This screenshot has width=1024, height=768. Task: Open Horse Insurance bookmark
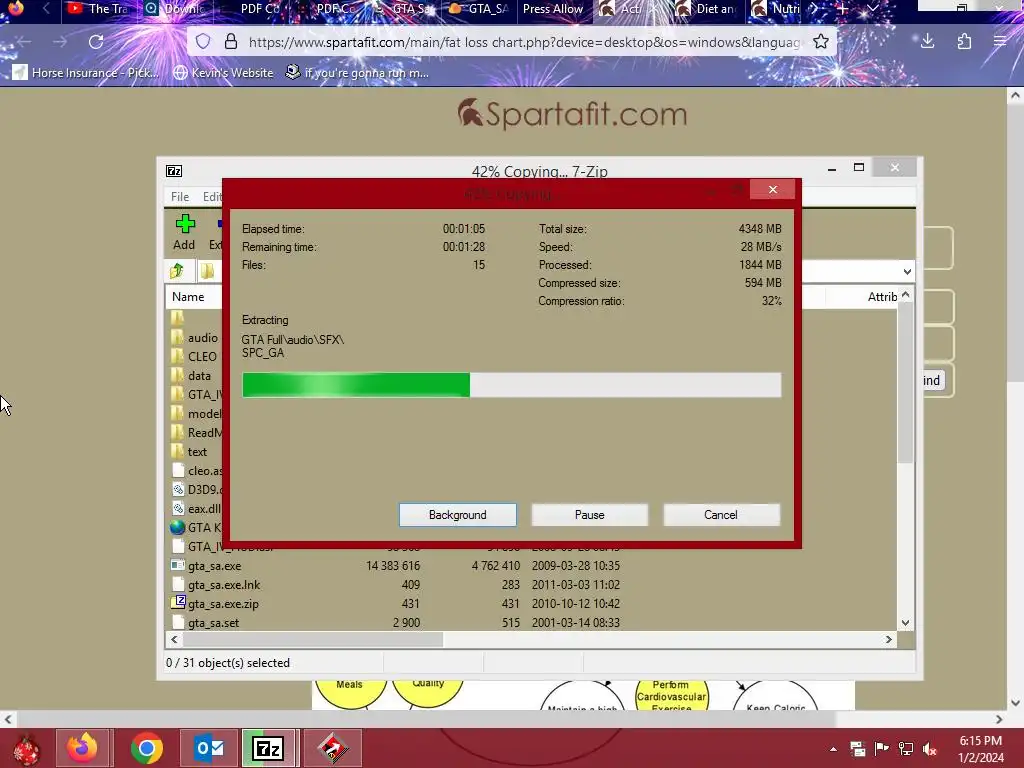tap(86, 72)
